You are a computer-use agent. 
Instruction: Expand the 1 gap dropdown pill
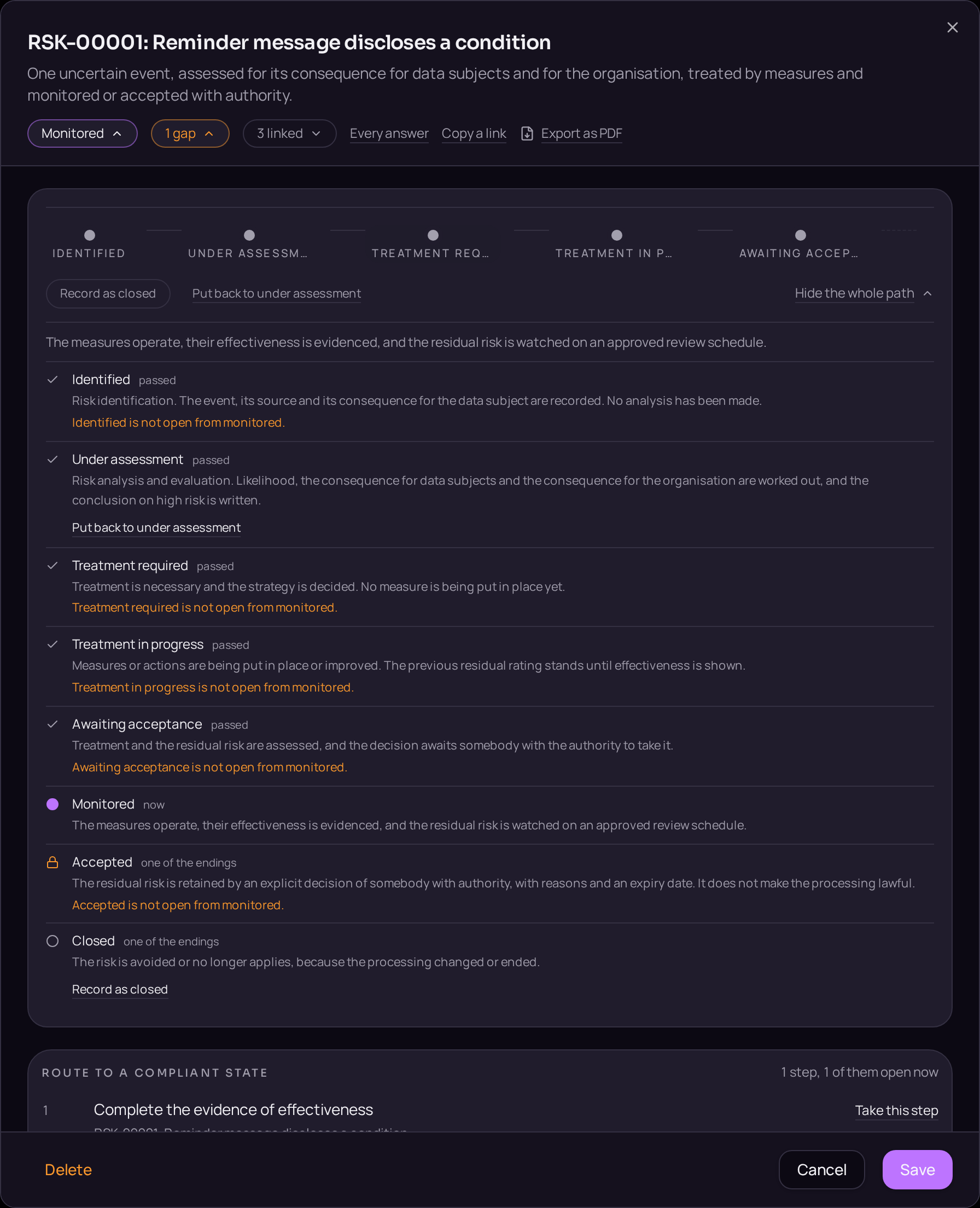point(190,133)
